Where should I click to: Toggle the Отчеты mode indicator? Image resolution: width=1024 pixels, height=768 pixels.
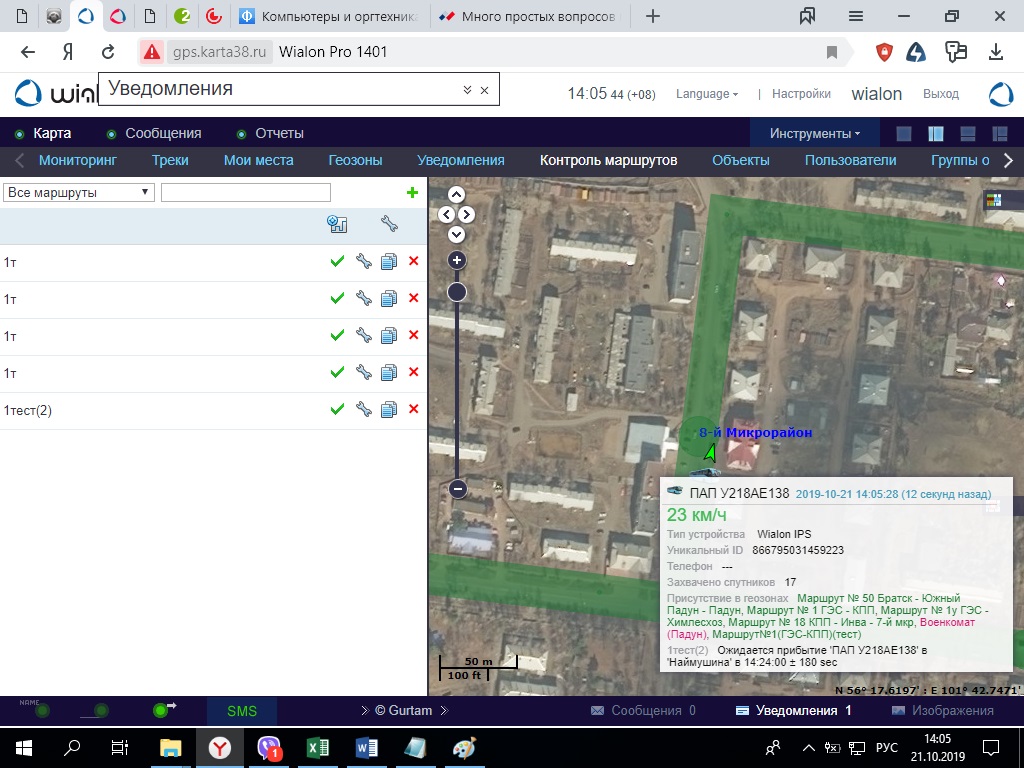[241, 134]
